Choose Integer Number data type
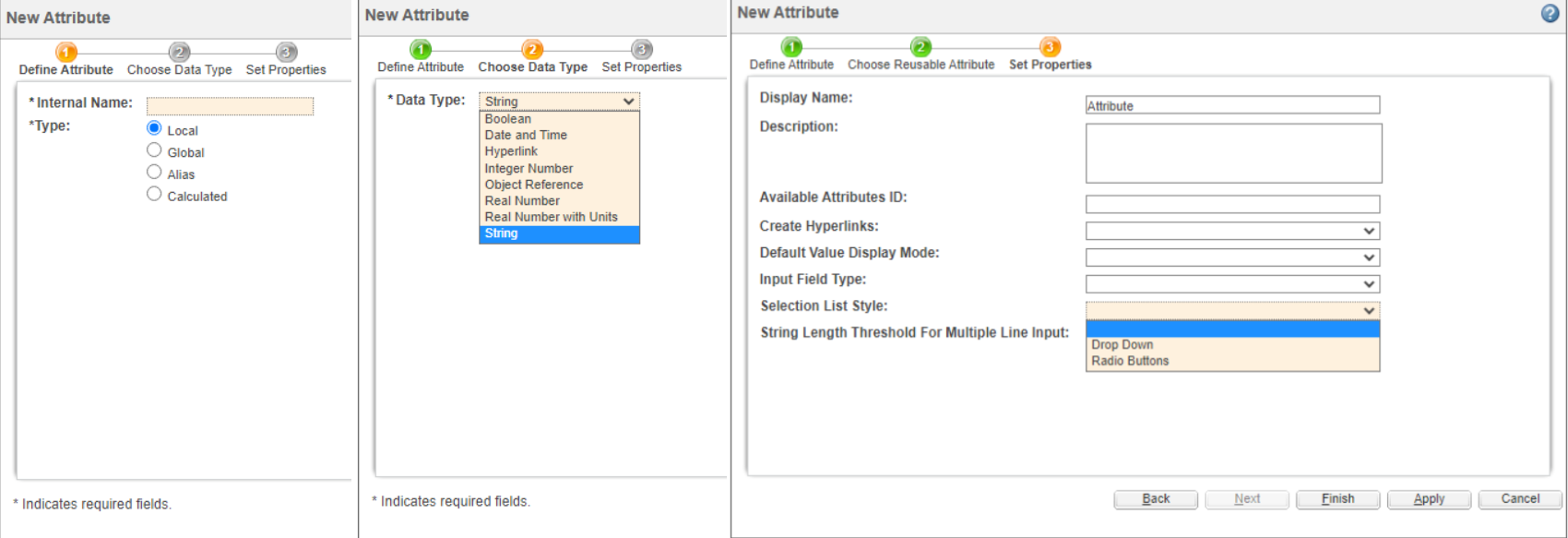 pos(559,168)
